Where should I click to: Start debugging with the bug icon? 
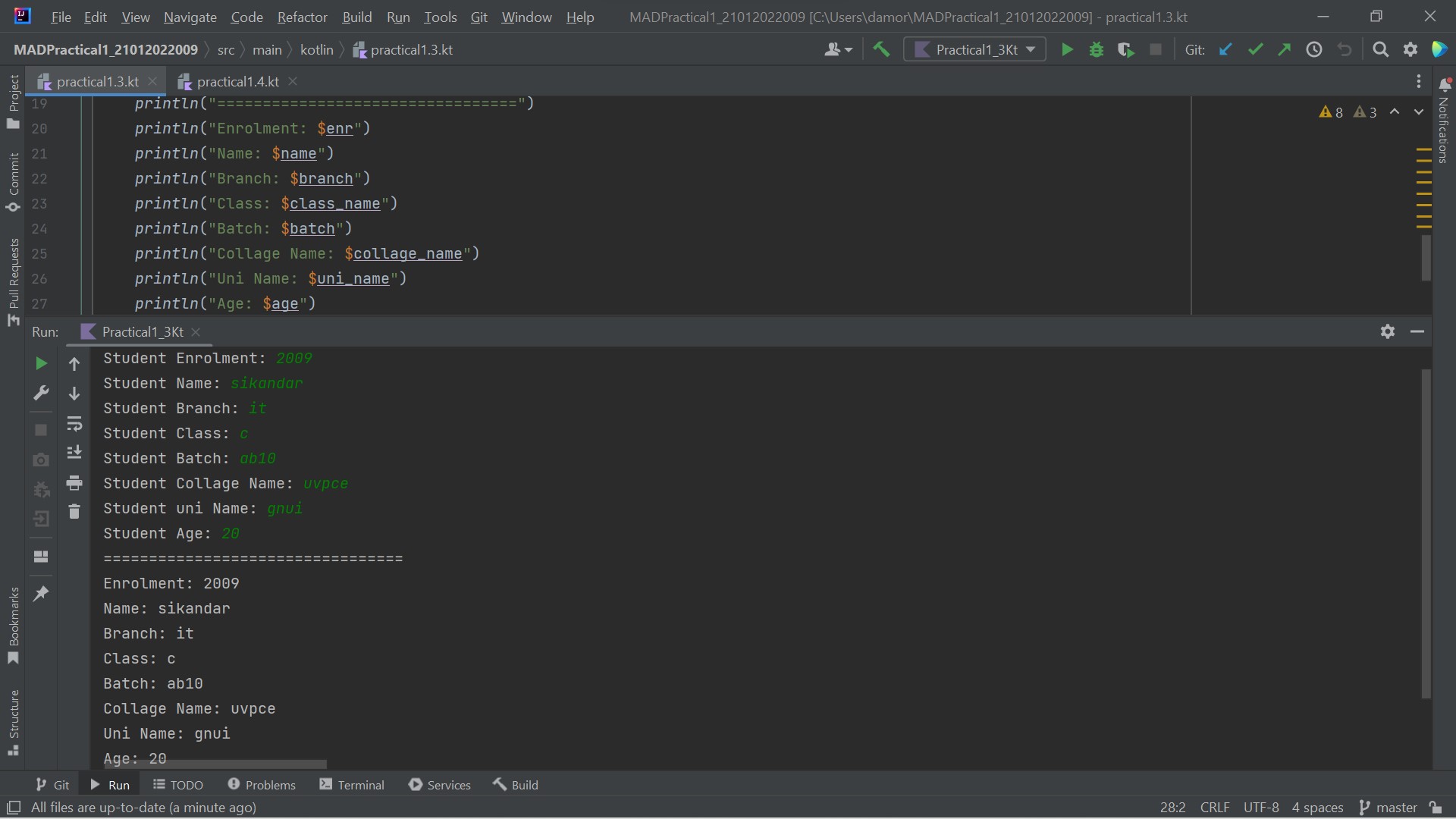point(1096,50)
